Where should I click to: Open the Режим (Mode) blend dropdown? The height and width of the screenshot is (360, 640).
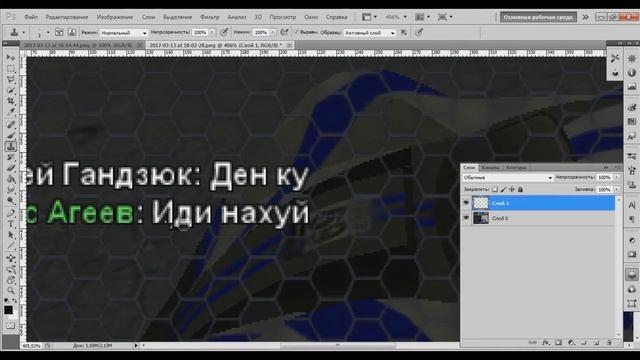pyautogui.click(x=123, y=32)
